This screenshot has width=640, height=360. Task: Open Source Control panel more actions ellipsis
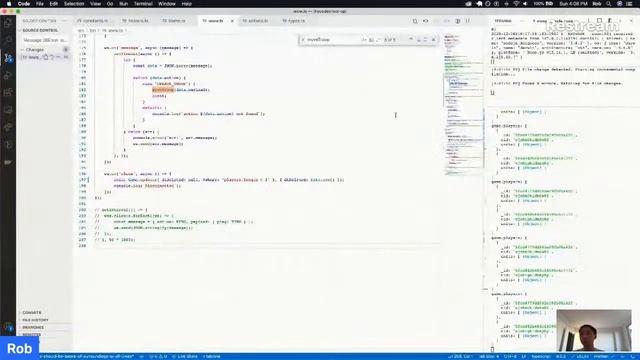coord(64,20)
